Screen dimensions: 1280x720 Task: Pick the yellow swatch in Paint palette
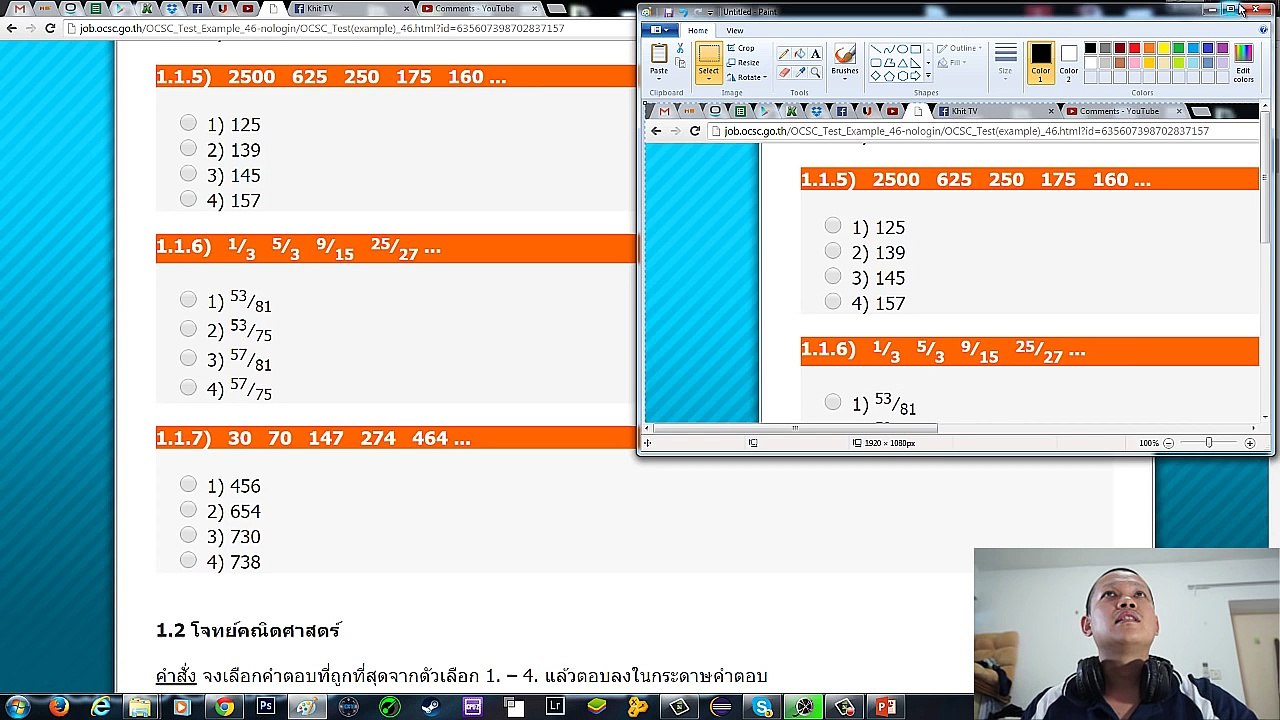[1164, 48]
